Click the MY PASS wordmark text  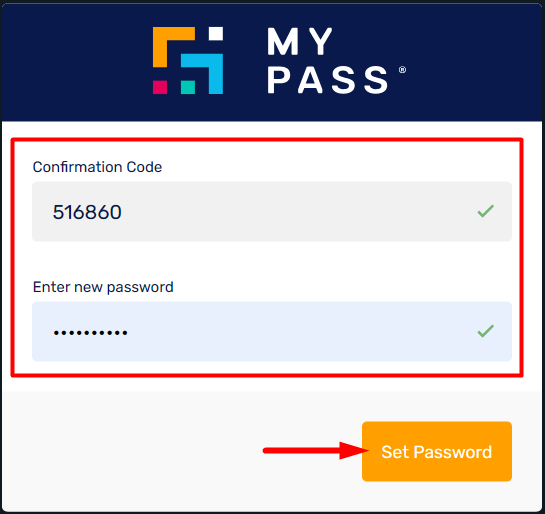pos(327,61)
